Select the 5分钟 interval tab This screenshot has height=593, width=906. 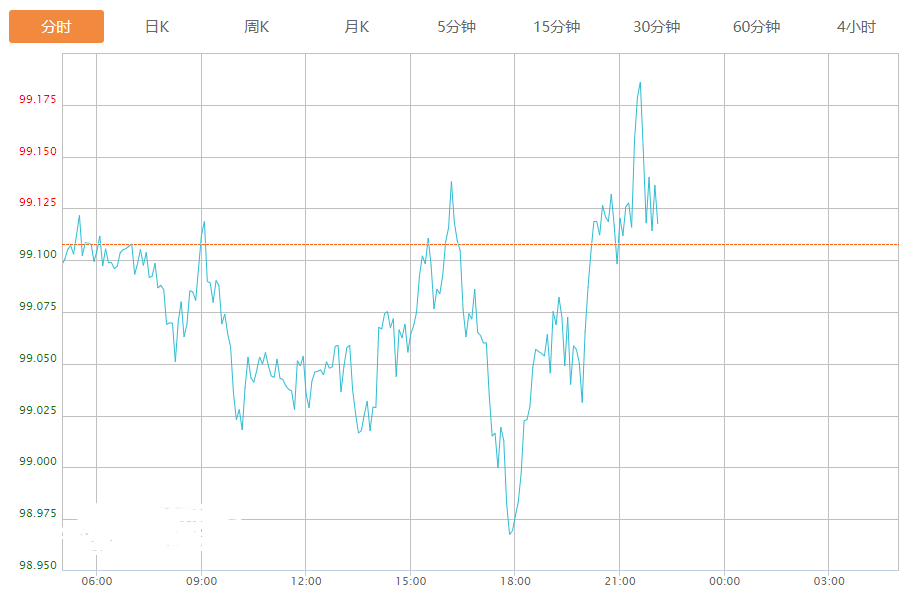point(457,27)
